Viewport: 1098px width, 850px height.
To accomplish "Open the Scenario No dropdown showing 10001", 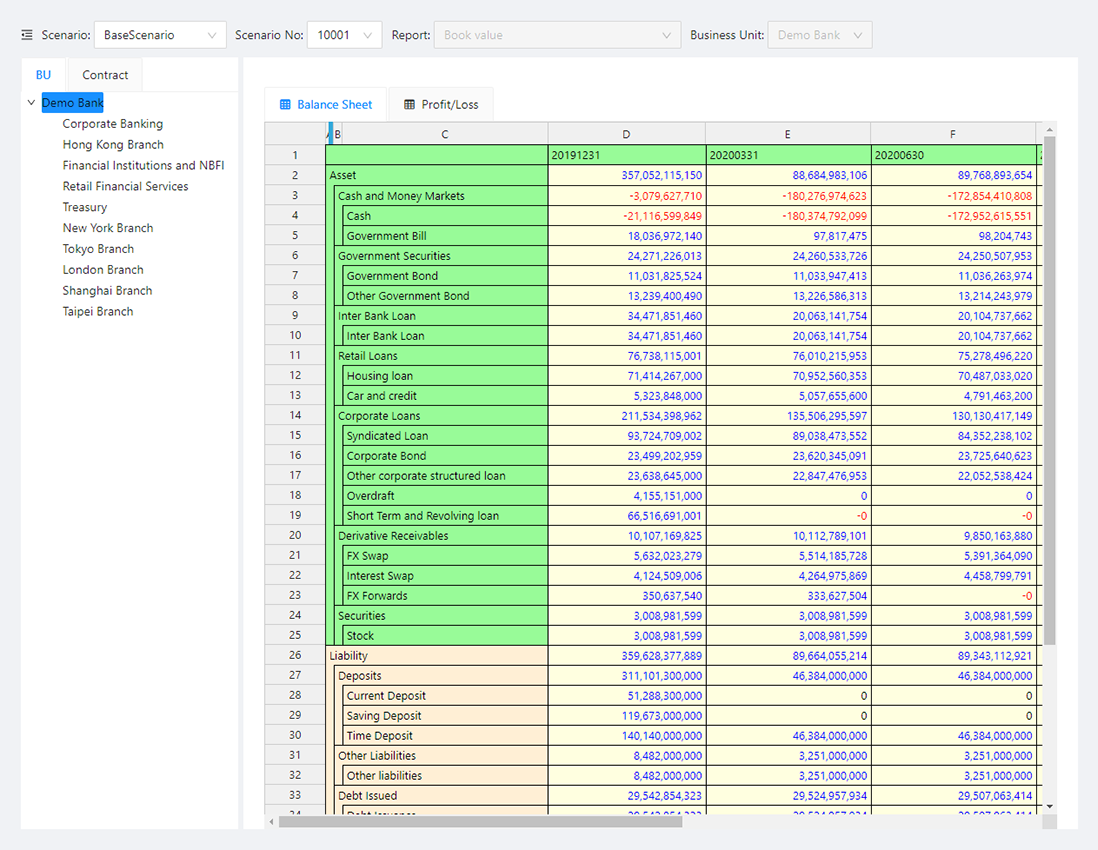I will 344,35.
